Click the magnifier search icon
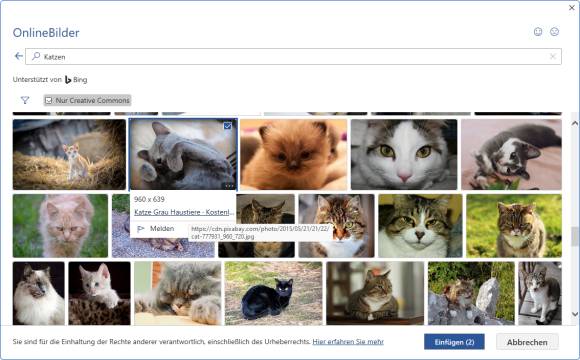Screen dimensions: 580x360 click(x=36, y=56)
